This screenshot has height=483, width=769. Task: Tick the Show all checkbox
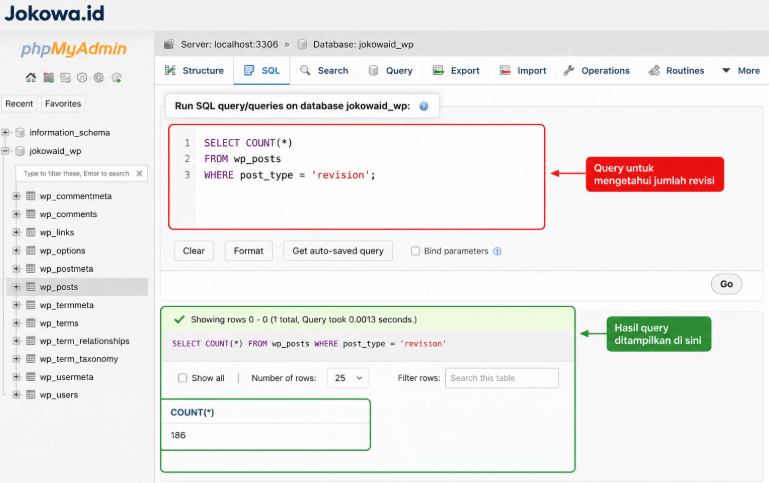click(x=182, y=378)
